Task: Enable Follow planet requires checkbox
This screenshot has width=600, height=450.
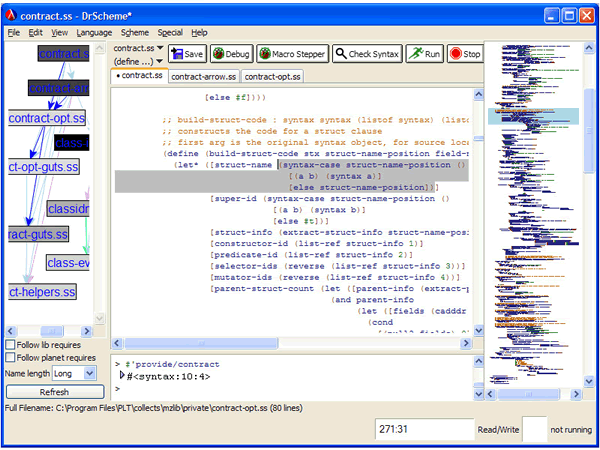Action: tap(10, 357)
